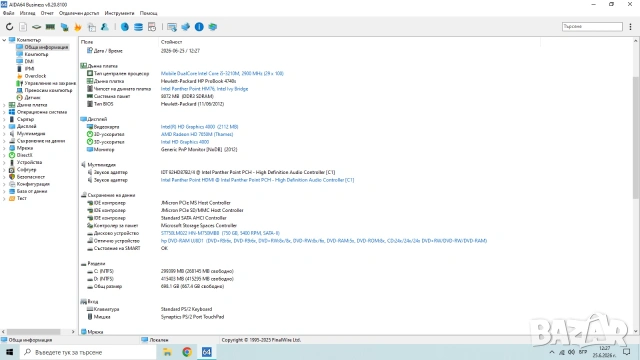Click the Refresh toolbar icon
The image size is (640, 360).
pos(9,27)
